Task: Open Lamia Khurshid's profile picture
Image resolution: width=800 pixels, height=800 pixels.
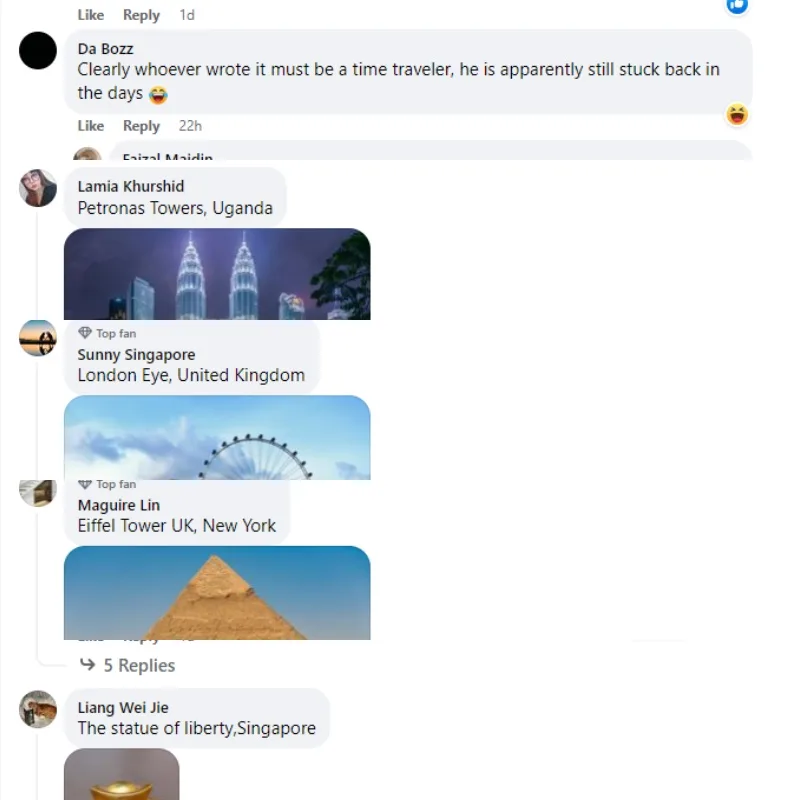Action: coord(38,188)
